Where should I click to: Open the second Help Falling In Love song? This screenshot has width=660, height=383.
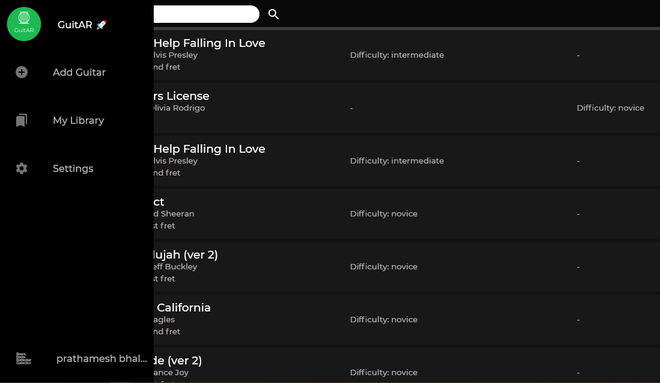pos(407,161)
